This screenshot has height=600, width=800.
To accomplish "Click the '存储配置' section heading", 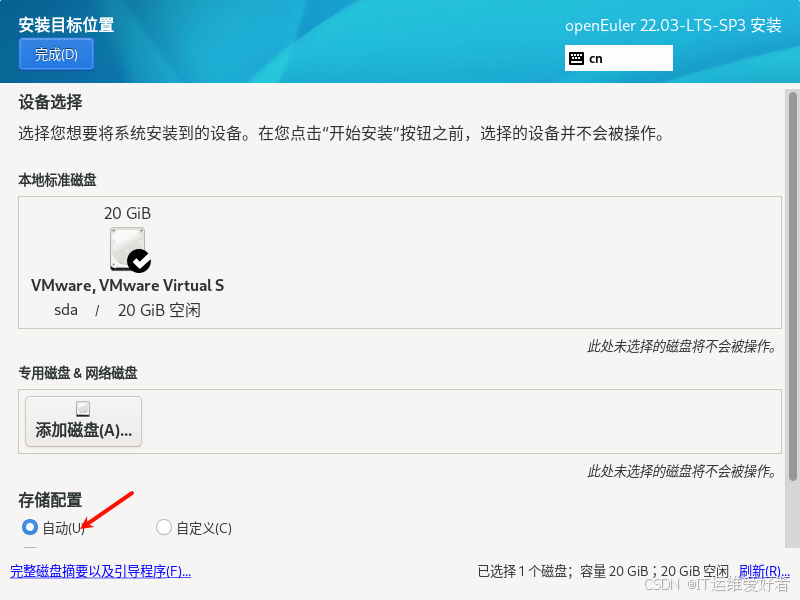I will click(50, 500).
